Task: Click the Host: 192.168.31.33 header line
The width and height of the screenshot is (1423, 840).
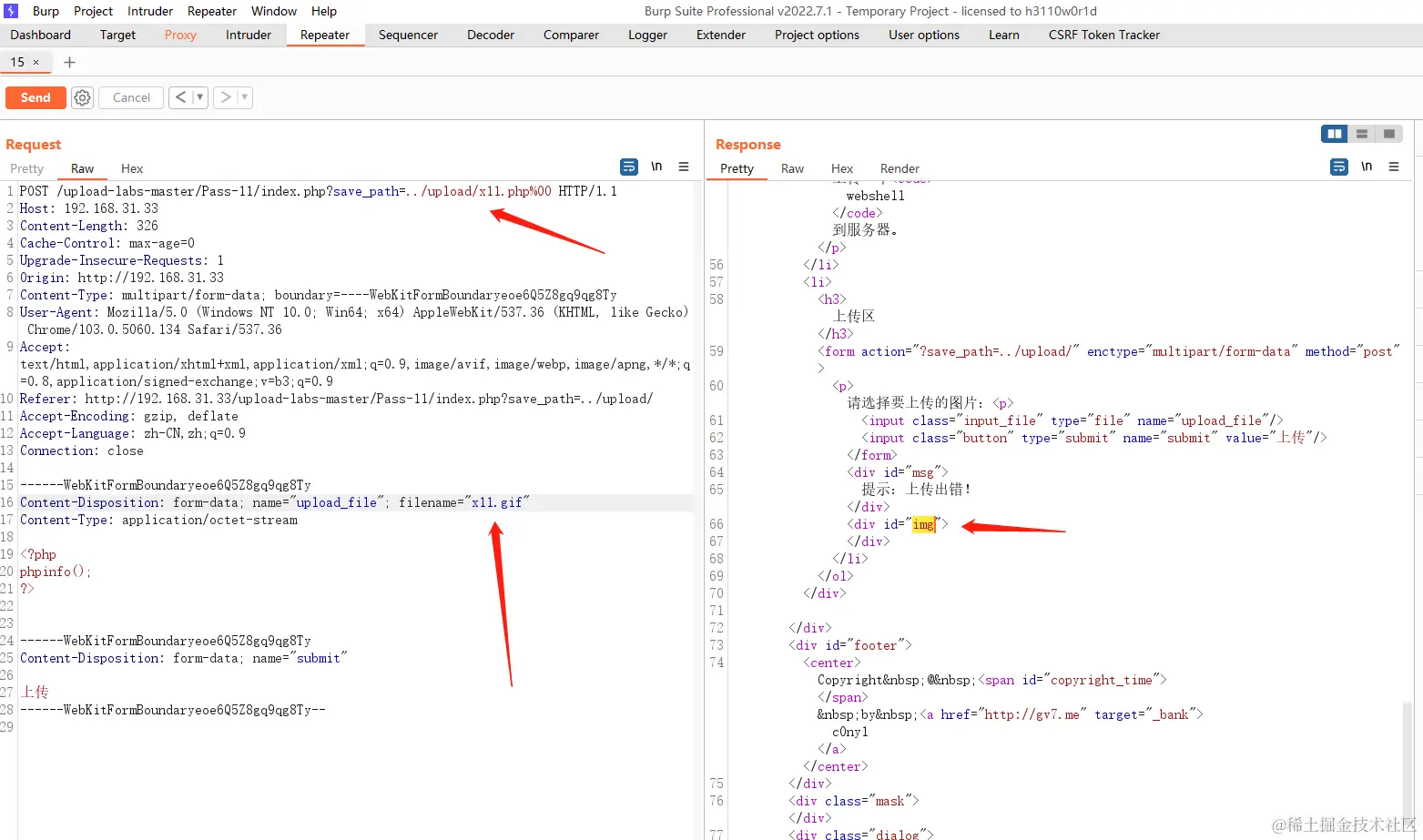Action: point(89,208)
